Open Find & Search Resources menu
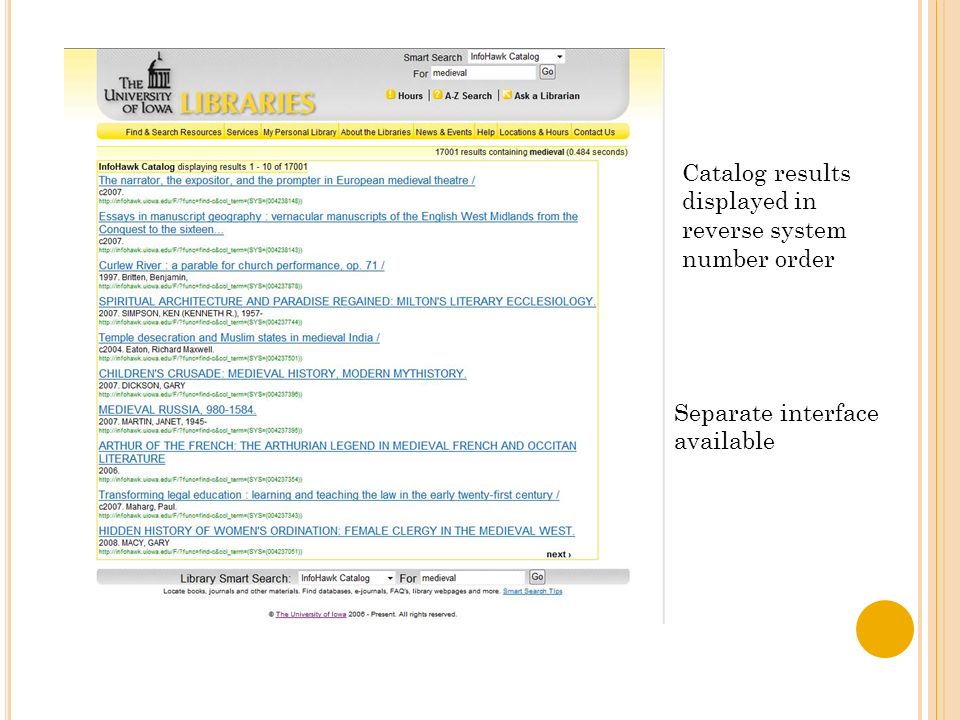960x720 pixels. click(173, 132)
